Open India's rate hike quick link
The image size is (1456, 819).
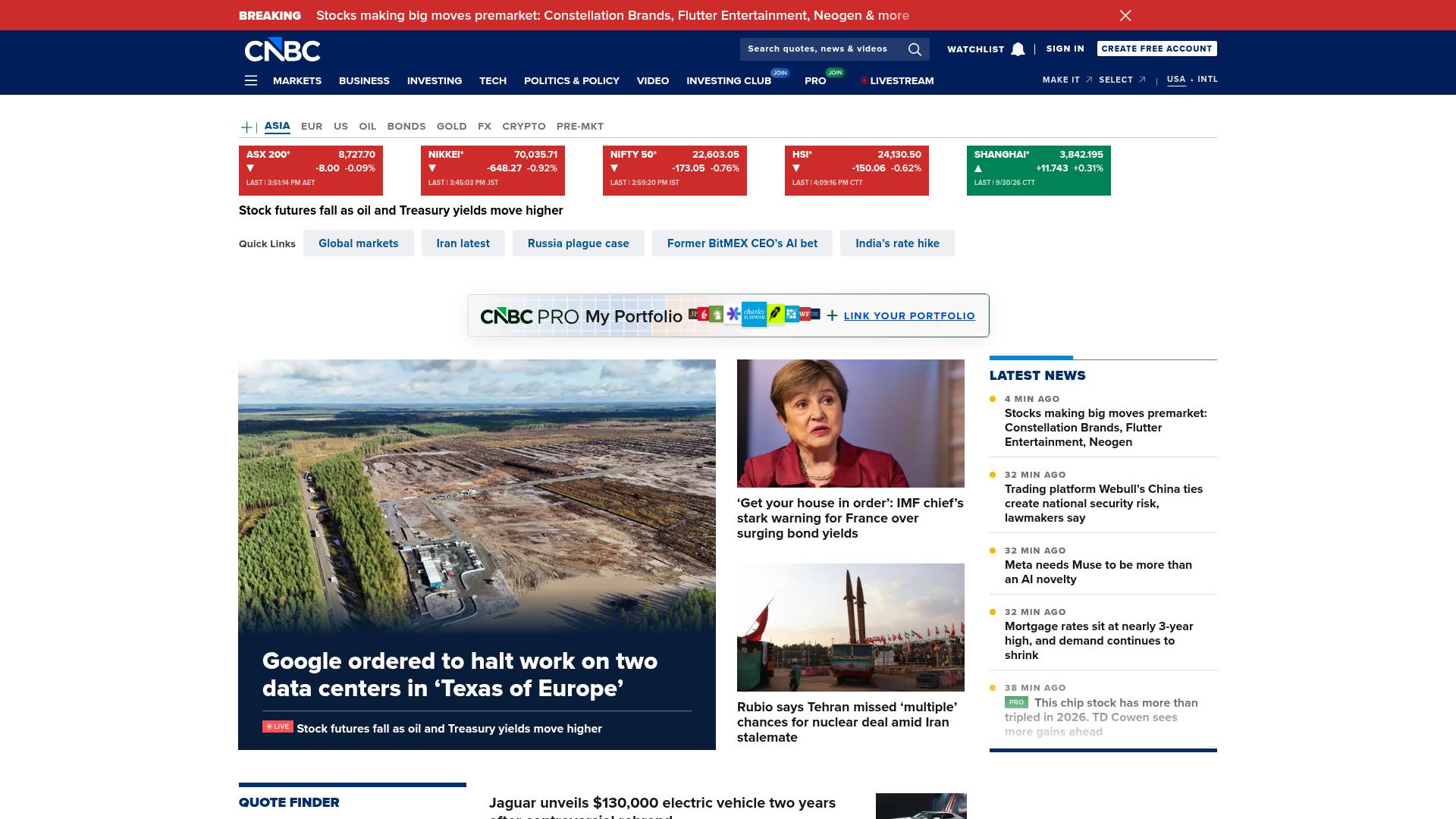point(897,243)
